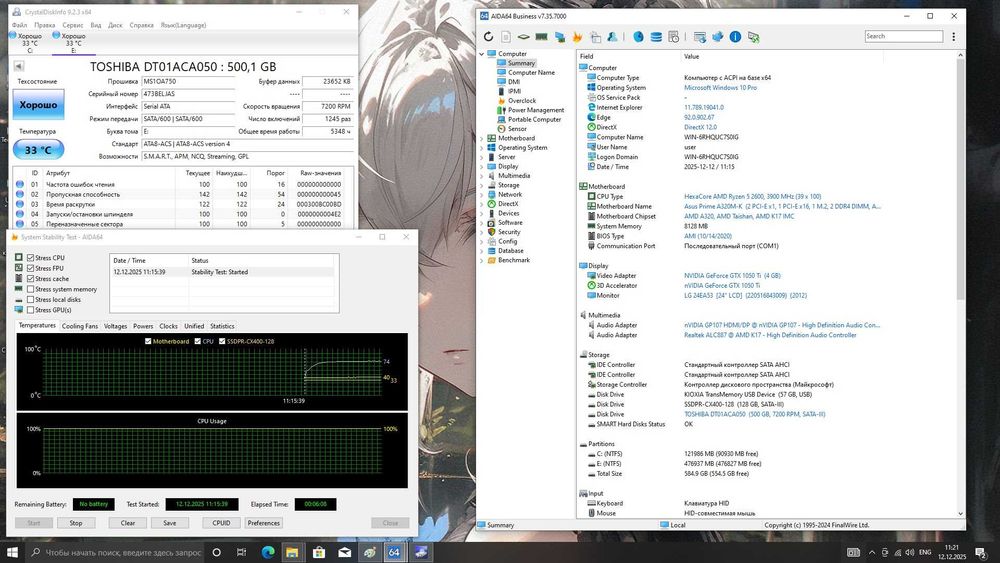Open the Язык(Language) menu in CrystalDiskInfo

coord(183,25)
